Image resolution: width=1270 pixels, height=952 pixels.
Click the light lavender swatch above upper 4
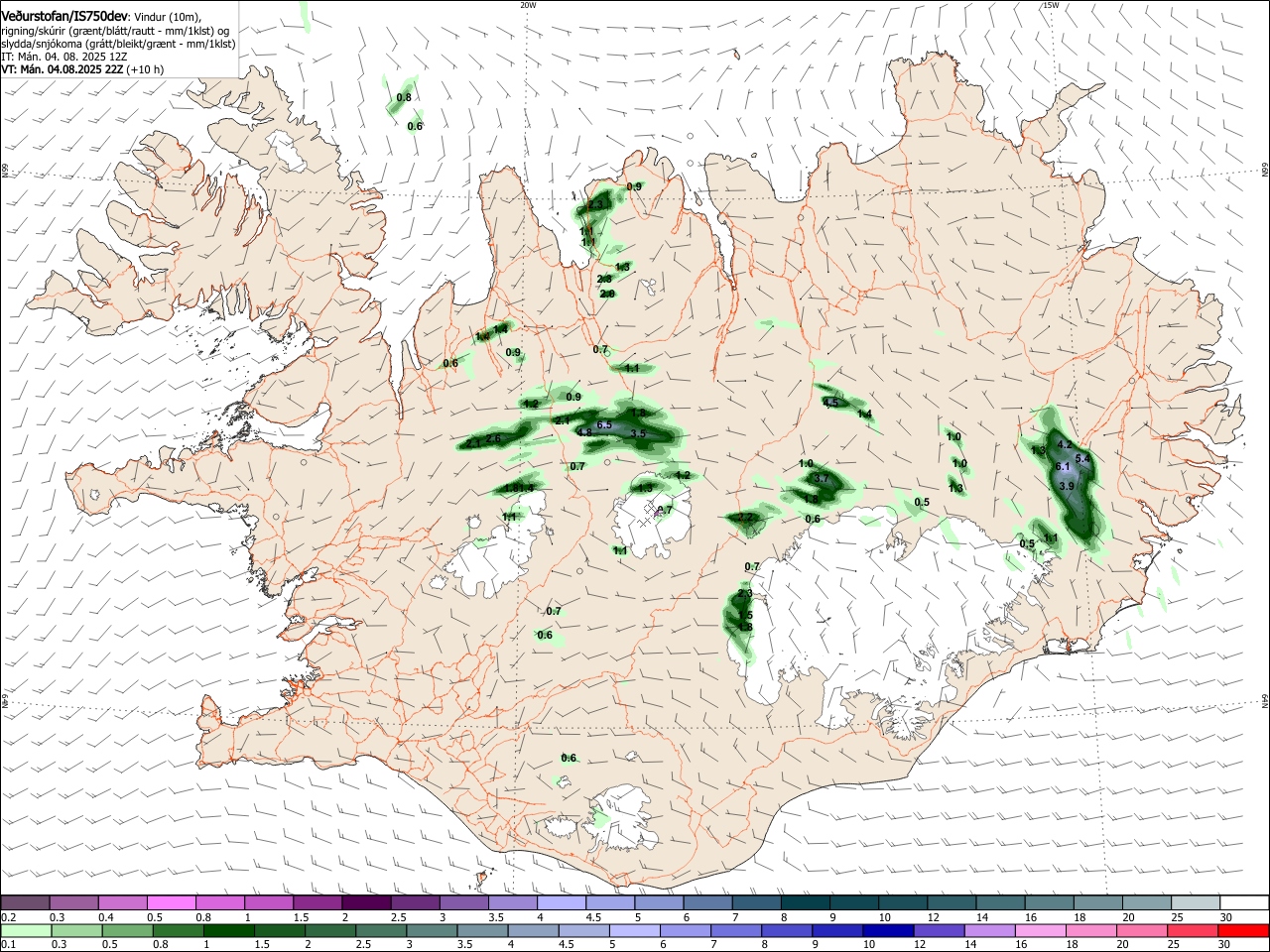pyautogui.click(x=560, y=902)
